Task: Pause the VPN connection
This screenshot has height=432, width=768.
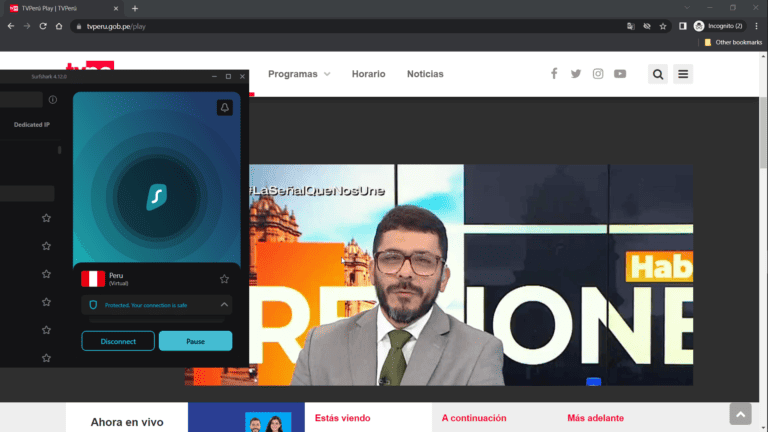Action: tap(195, 341)
